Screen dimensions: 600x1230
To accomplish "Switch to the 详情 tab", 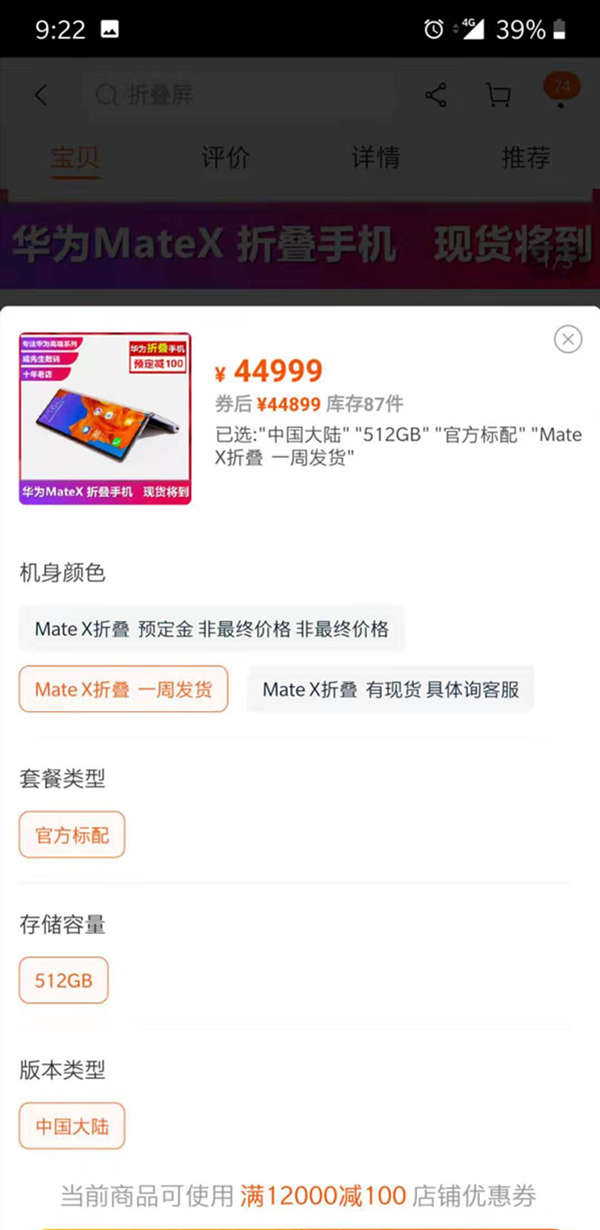I will (x=376, y=158).
